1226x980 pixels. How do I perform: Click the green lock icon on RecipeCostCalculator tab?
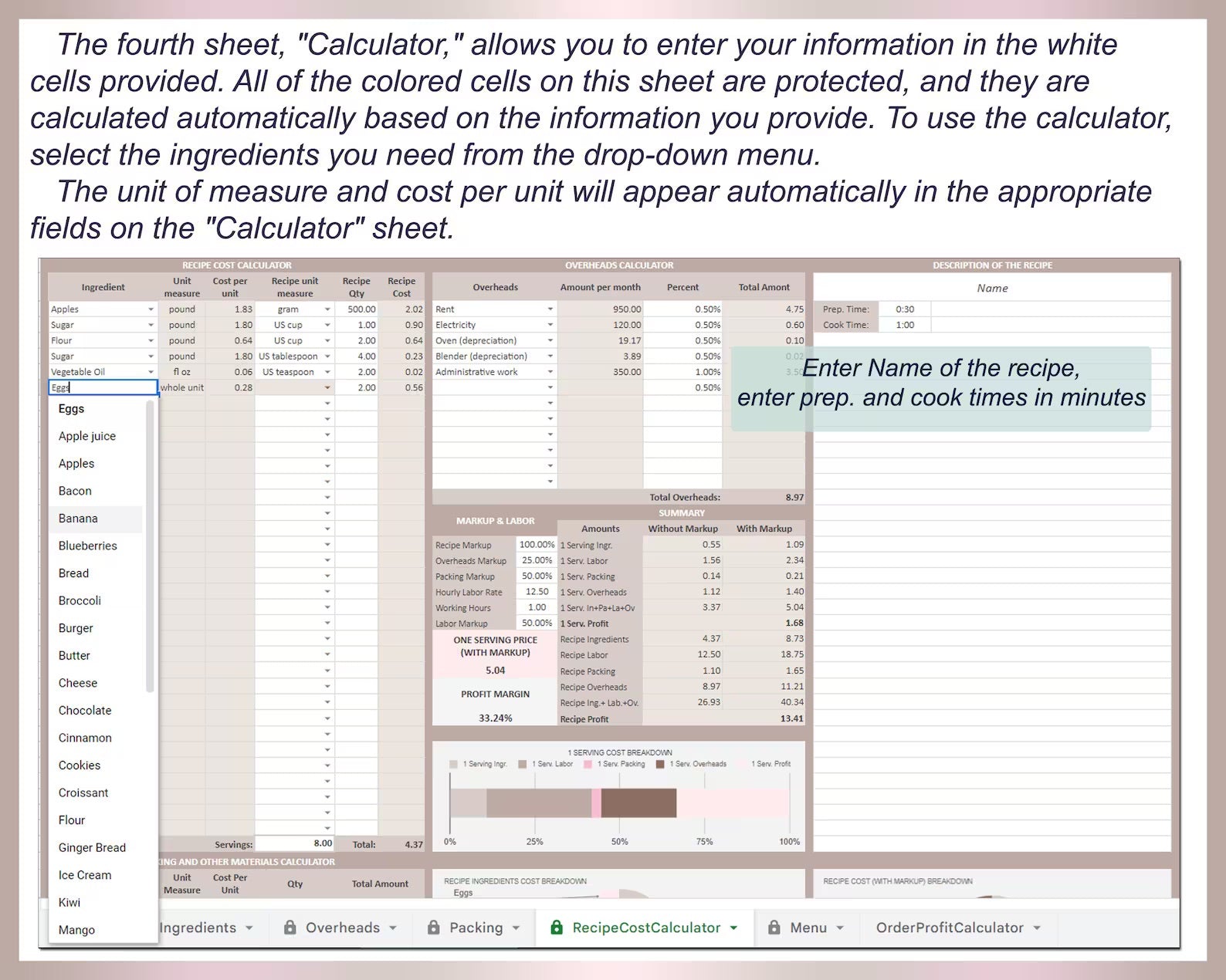pyautogui.click(x=556, y=928)
